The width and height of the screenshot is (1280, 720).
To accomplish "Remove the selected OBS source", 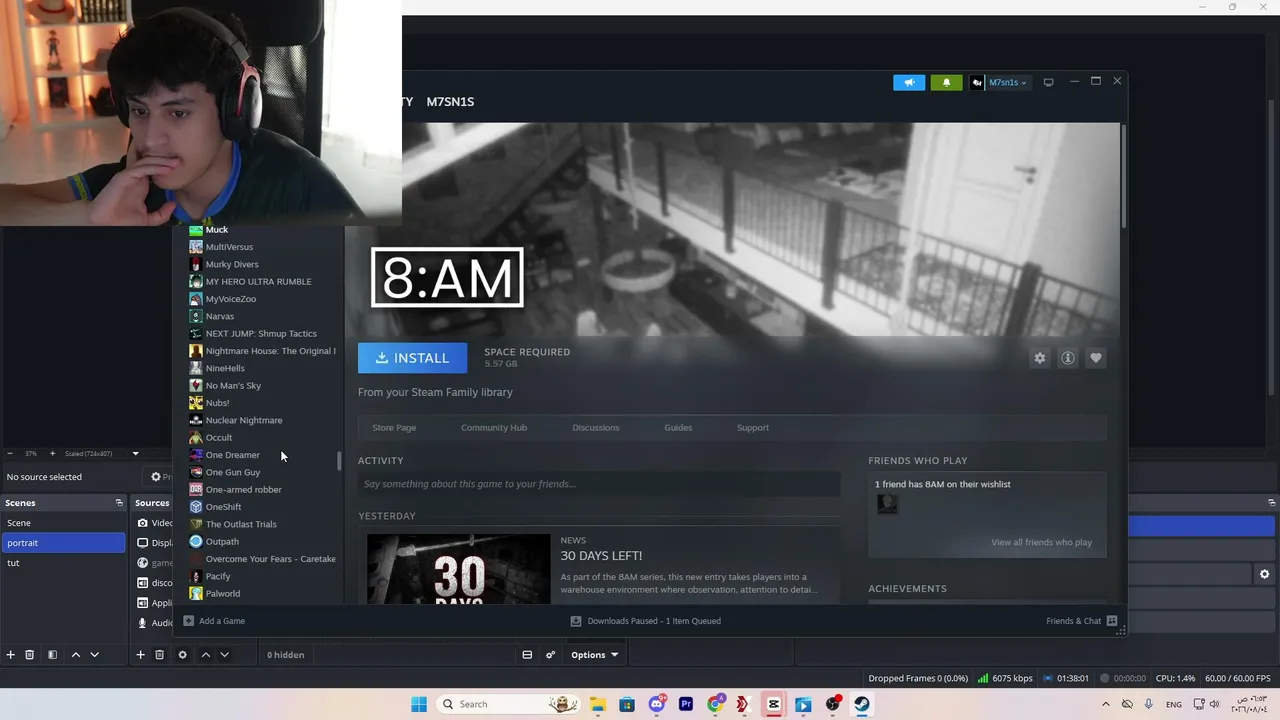I will point(159,655).
